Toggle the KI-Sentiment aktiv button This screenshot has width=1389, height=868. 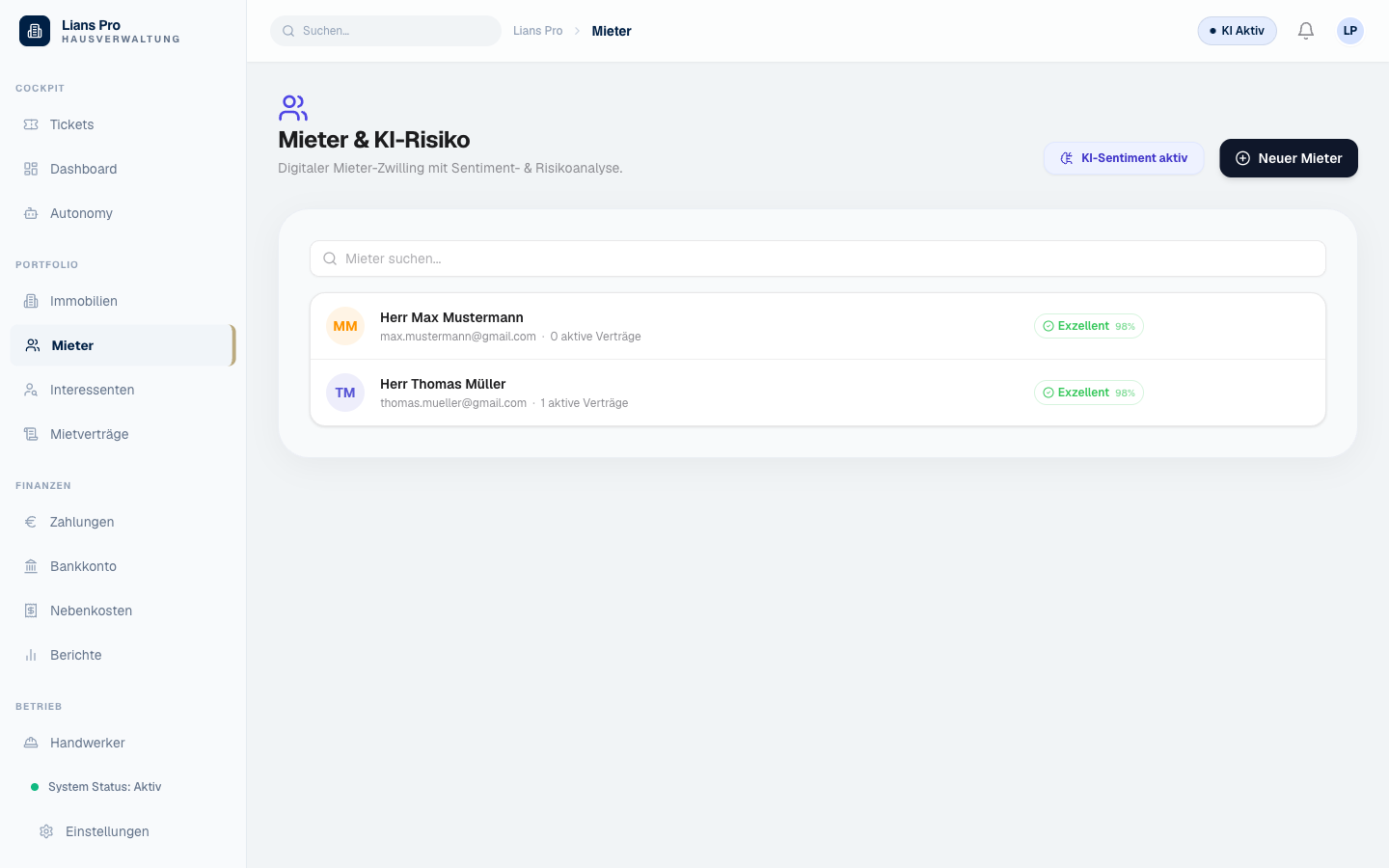pos(1124,158)
